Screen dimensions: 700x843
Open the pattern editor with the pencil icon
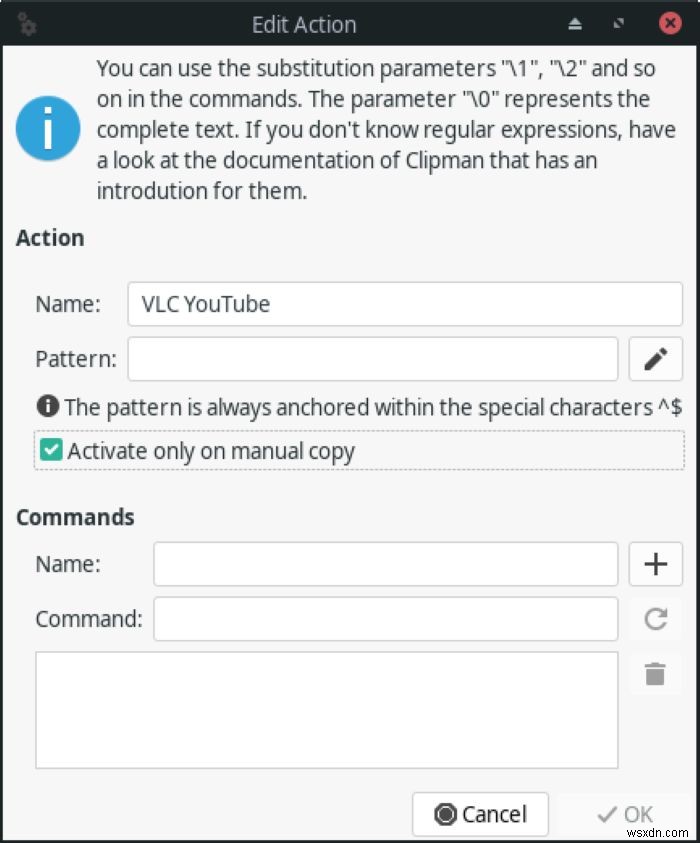click(656, 359)
